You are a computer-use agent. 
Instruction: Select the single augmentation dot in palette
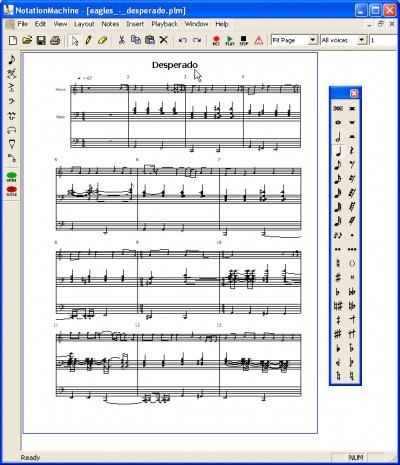pos(352,235)
